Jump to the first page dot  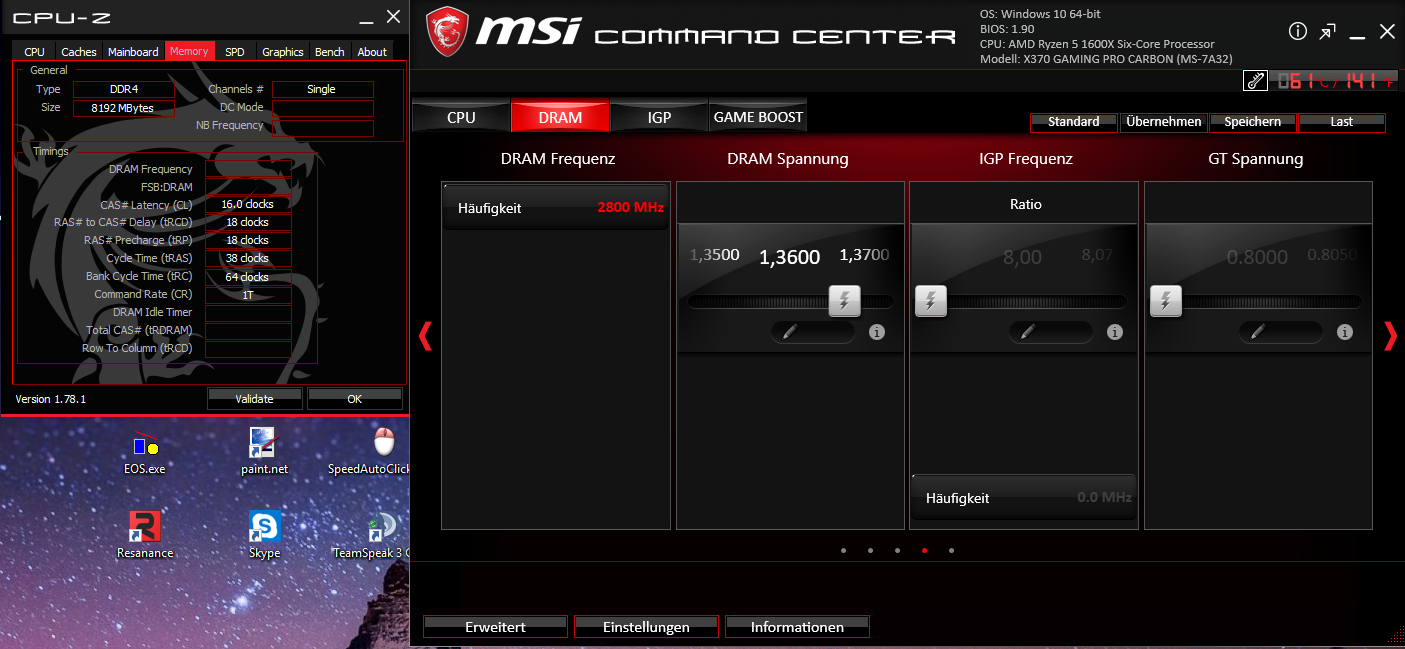(x=844, y=550)
